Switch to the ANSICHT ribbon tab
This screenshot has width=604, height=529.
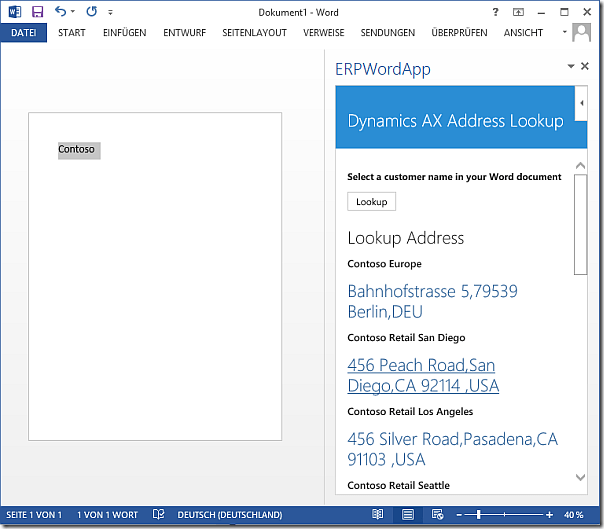tap(523, 33)
